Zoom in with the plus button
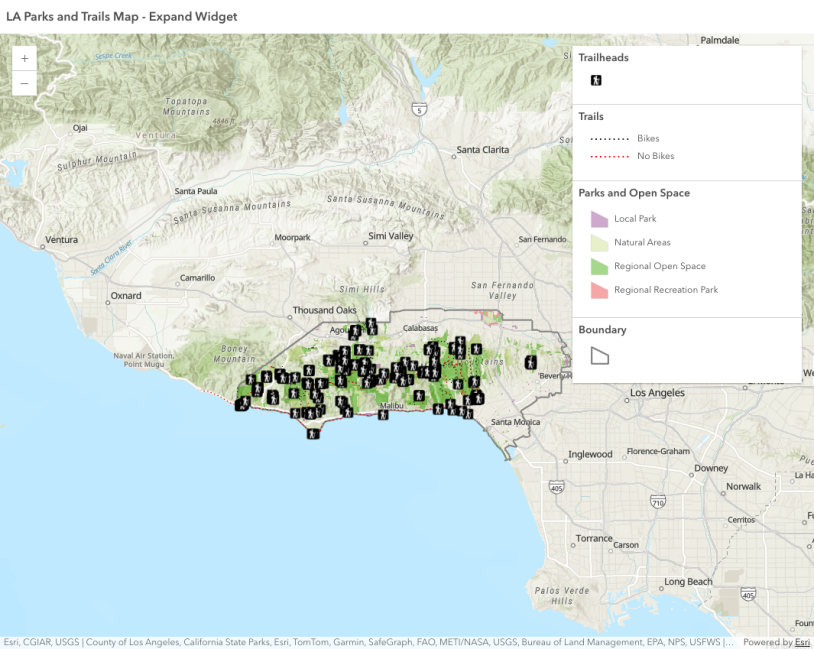This screenshot has height=649, width=814. (24, 59)
